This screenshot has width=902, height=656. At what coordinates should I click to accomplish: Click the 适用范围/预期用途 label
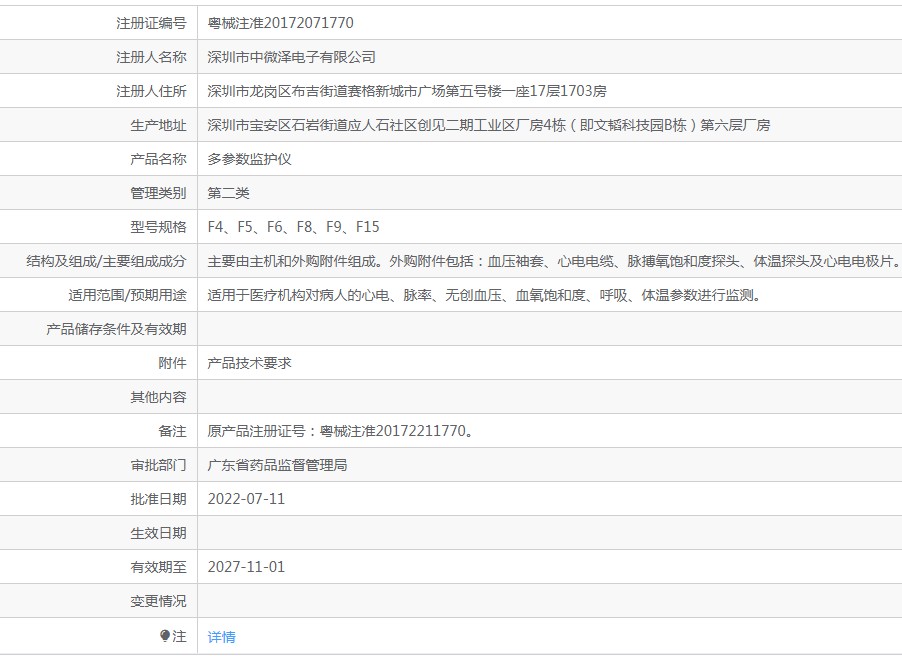pos(128,295)
